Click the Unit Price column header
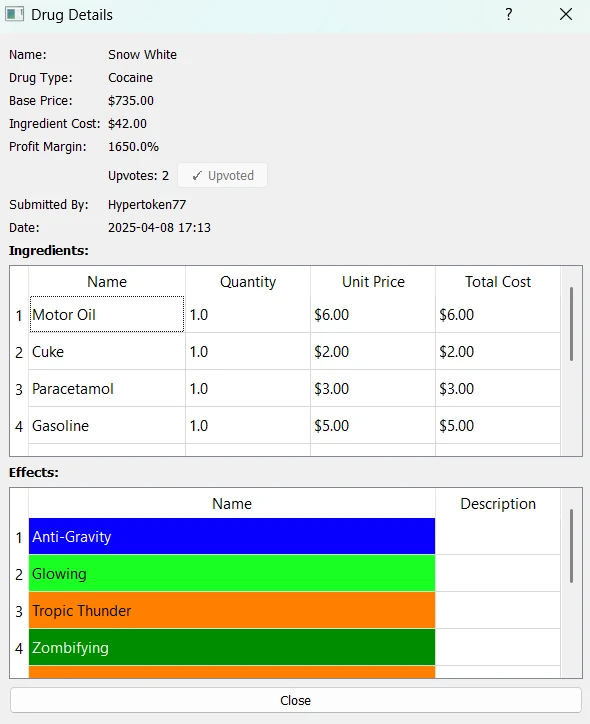Viewport: 590px width, 724px height. click(x=373, y=282)
